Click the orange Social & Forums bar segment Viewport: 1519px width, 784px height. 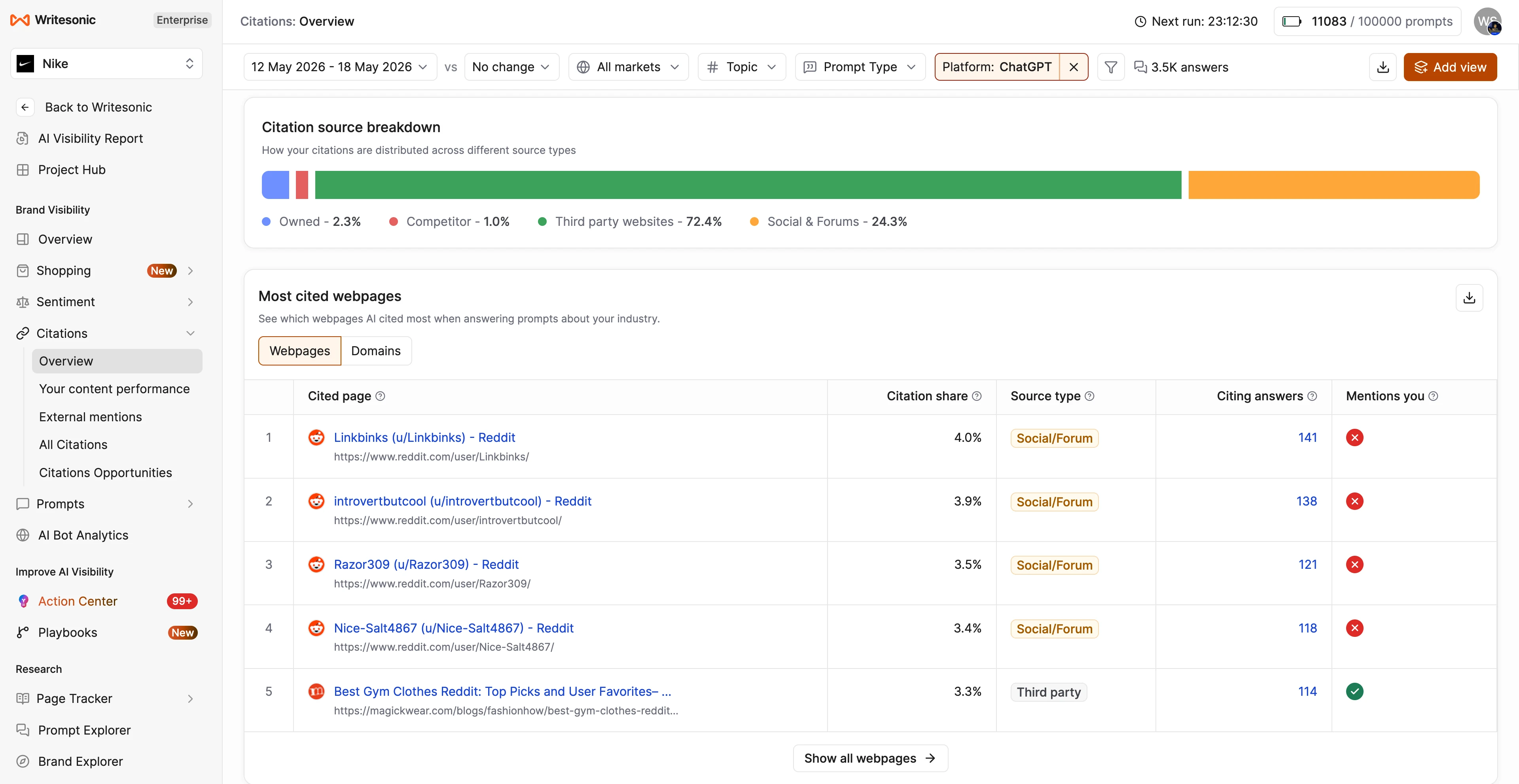pyautogui.click(x=1333, y=185)
